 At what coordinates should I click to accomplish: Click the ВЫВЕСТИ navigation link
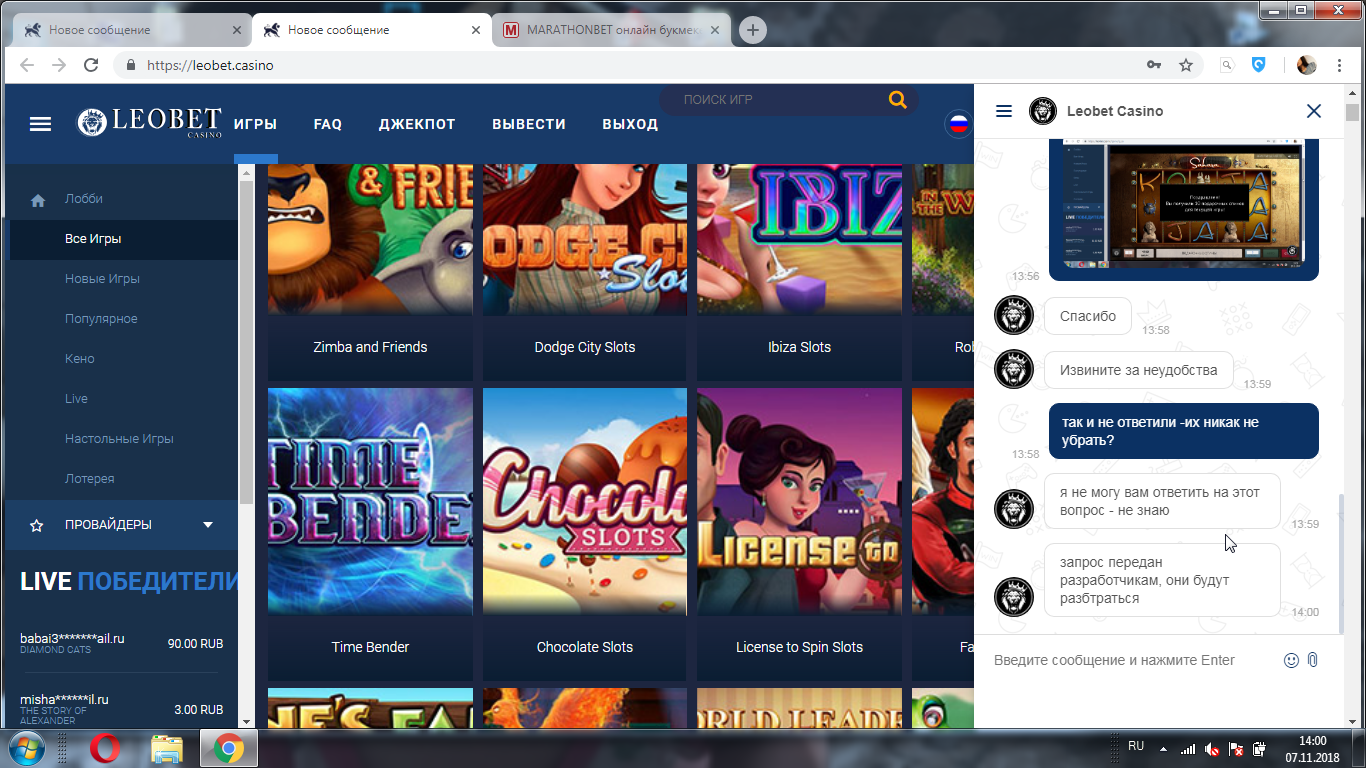(x=529, y=124)
